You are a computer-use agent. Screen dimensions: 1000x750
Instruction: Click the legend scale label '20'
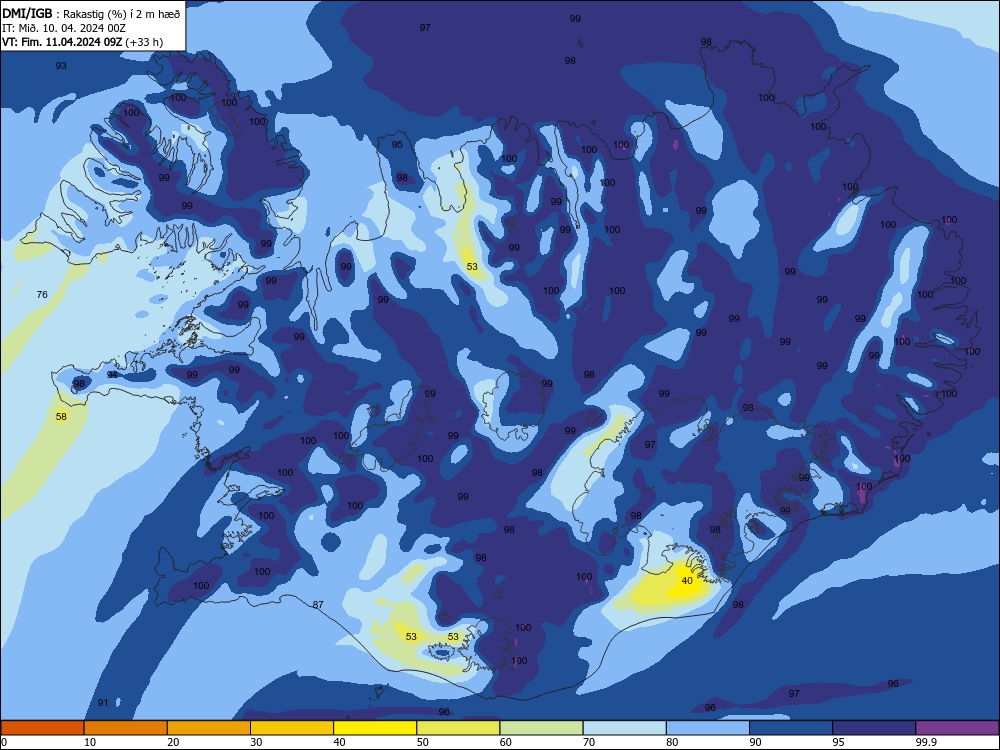click(x=173, y=742)
